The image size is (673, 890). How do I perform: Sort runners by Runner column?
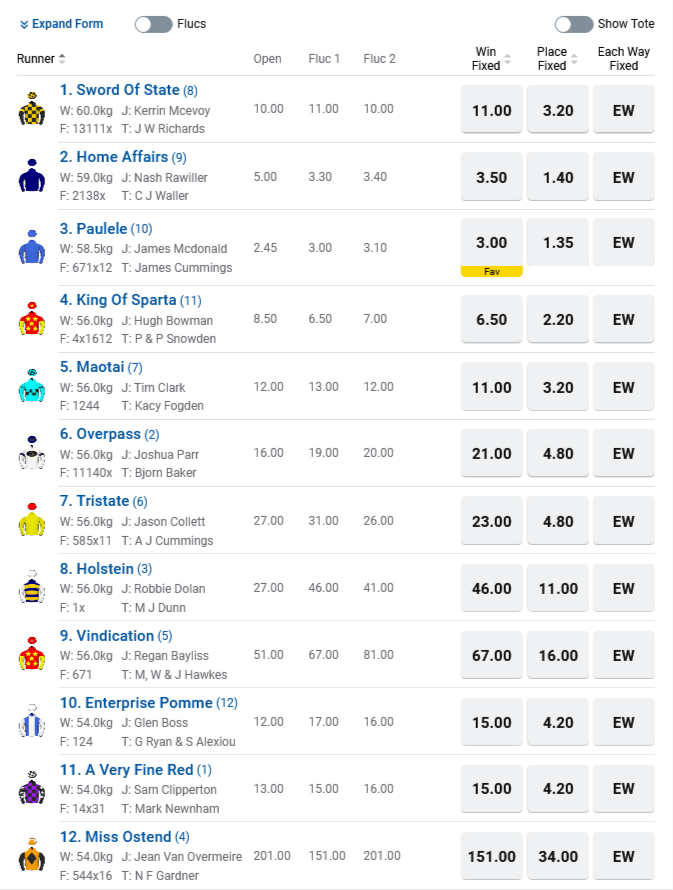pyautogui.click(x=42, y=59)
